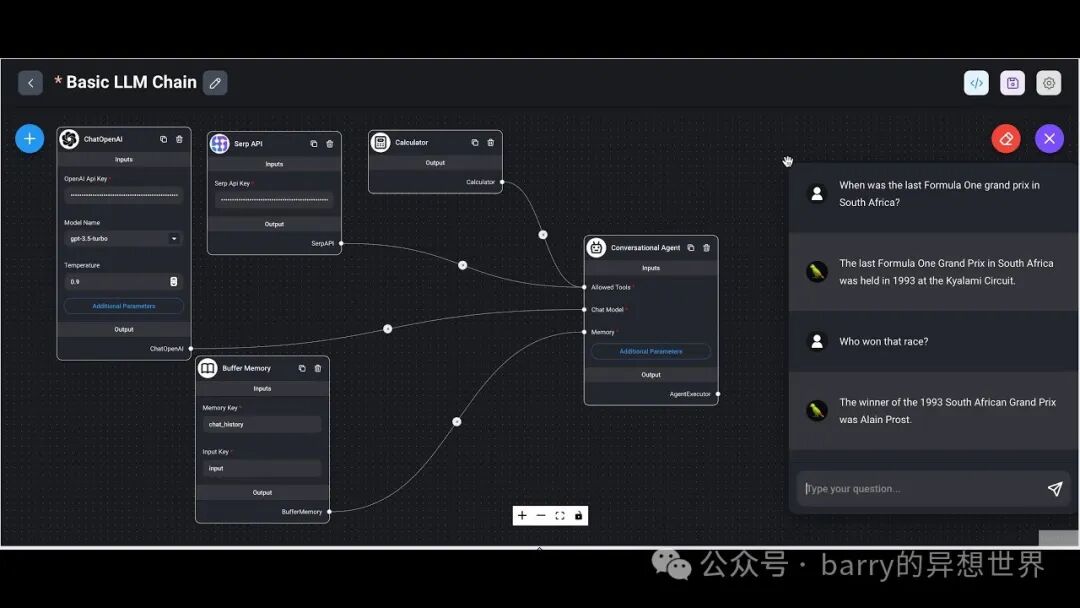Remove the SerpAPI to Allowed Tools edge
Viewport: 1080px width, 608px height.
pyautogui.click(x=463, y=265)
